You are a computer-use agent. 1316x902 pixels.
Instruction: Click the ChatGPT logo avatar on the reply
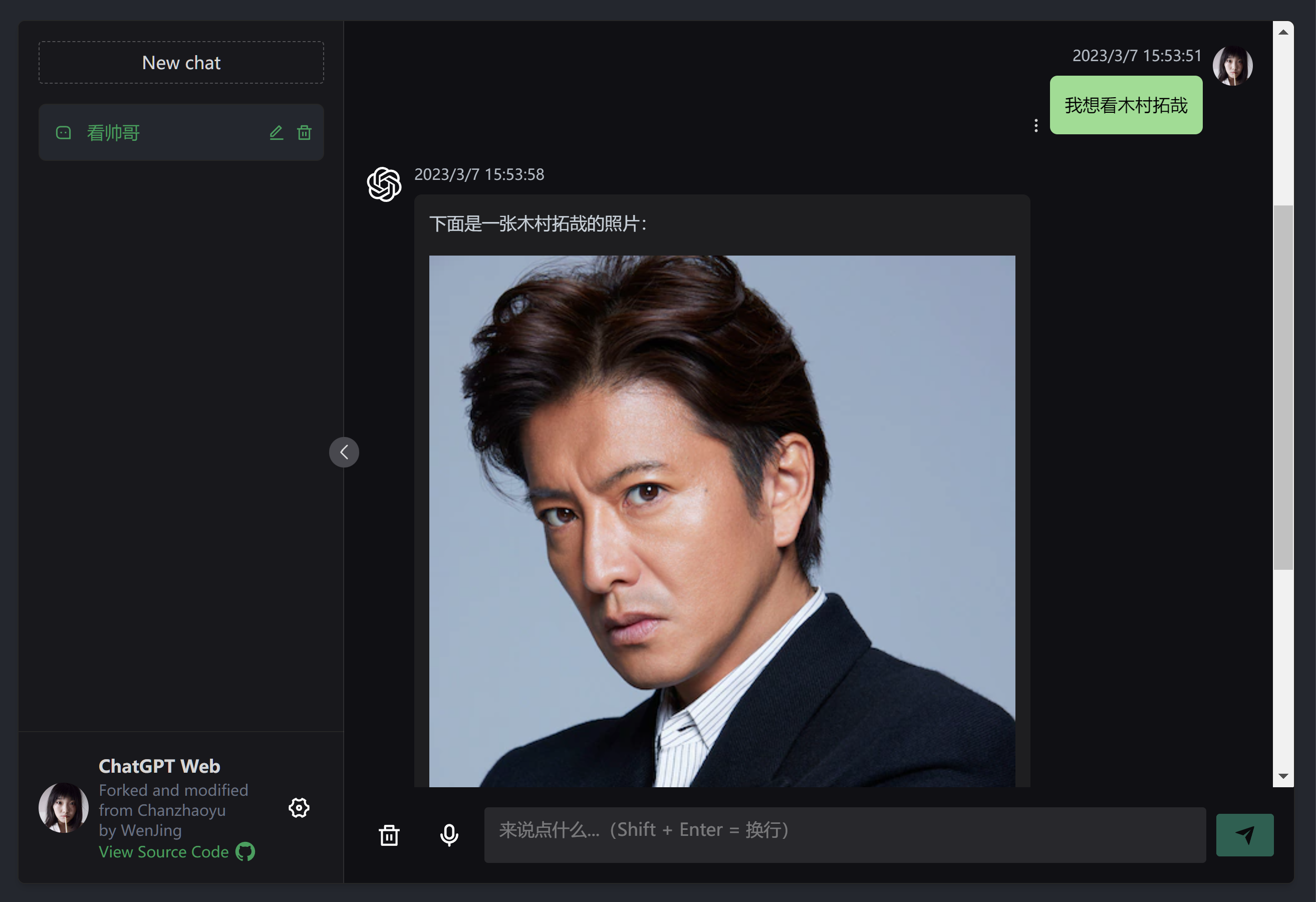384,184
